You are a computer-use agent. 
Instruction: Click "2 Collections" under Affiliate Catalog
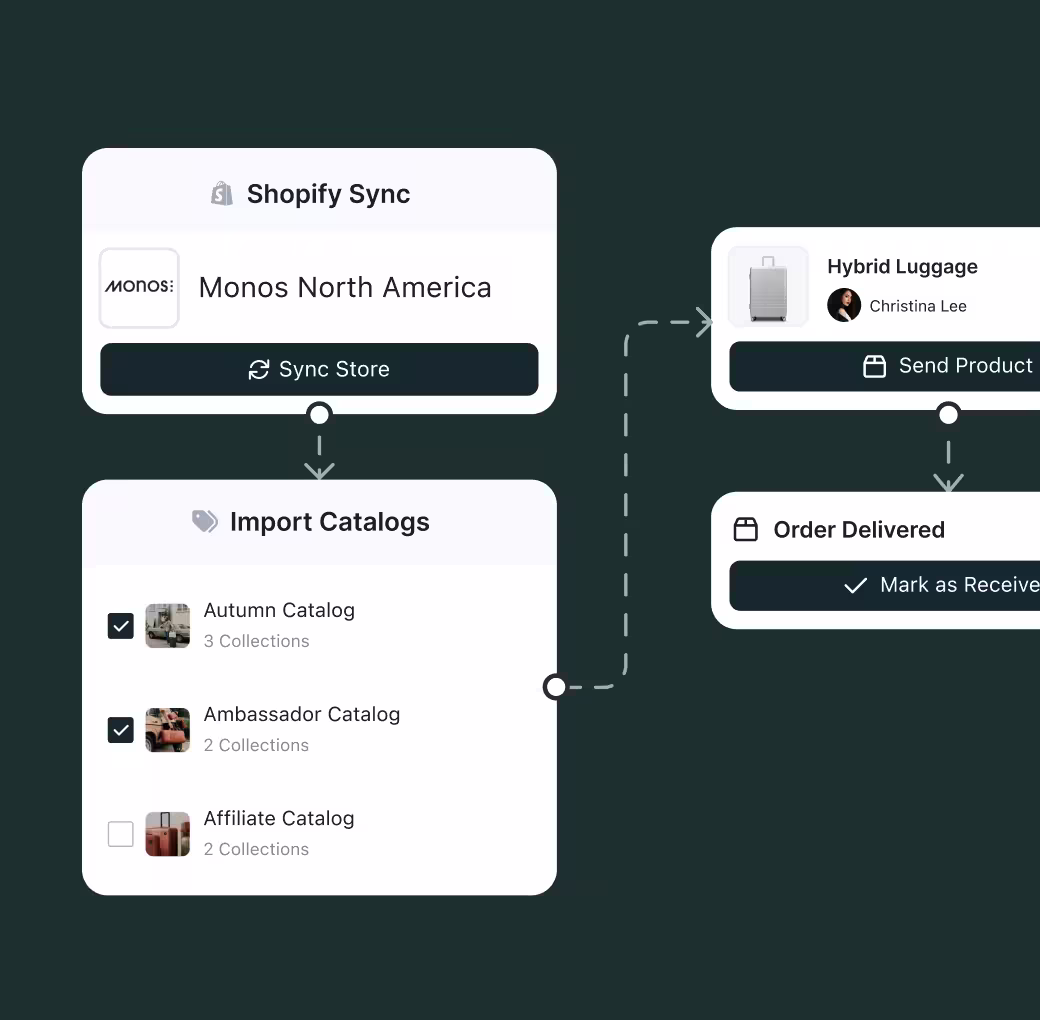tap(257, 849)
